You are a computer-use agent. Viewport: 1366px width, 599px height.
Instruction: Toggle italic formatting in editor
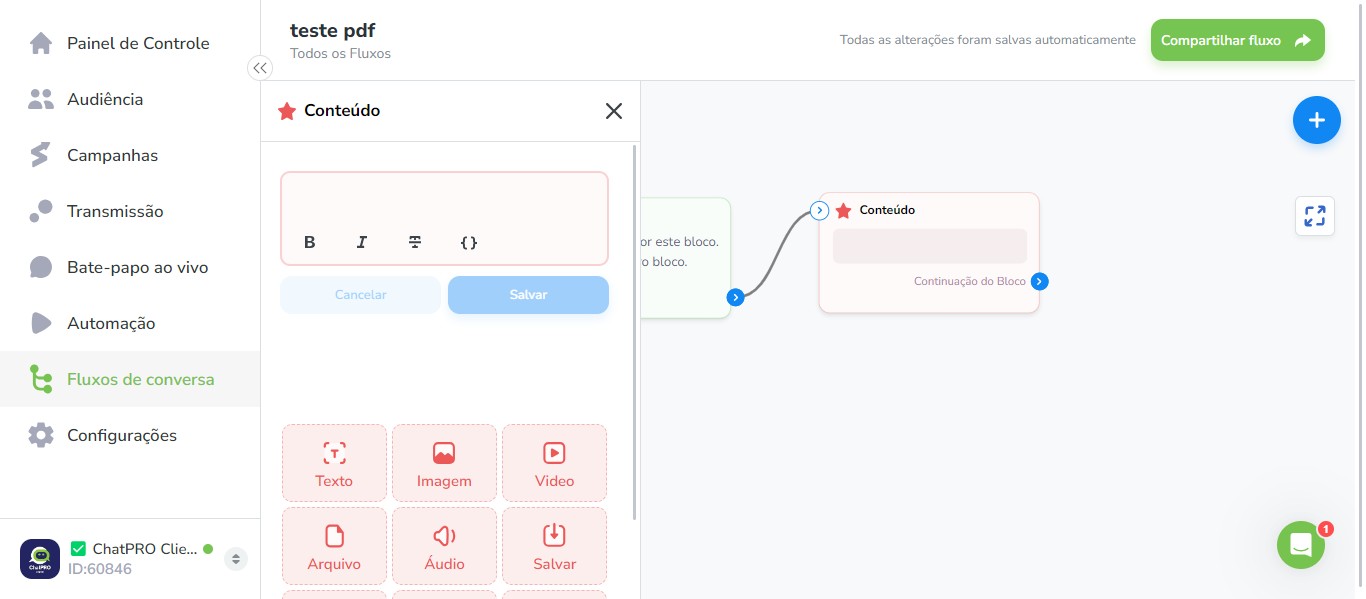362,242
